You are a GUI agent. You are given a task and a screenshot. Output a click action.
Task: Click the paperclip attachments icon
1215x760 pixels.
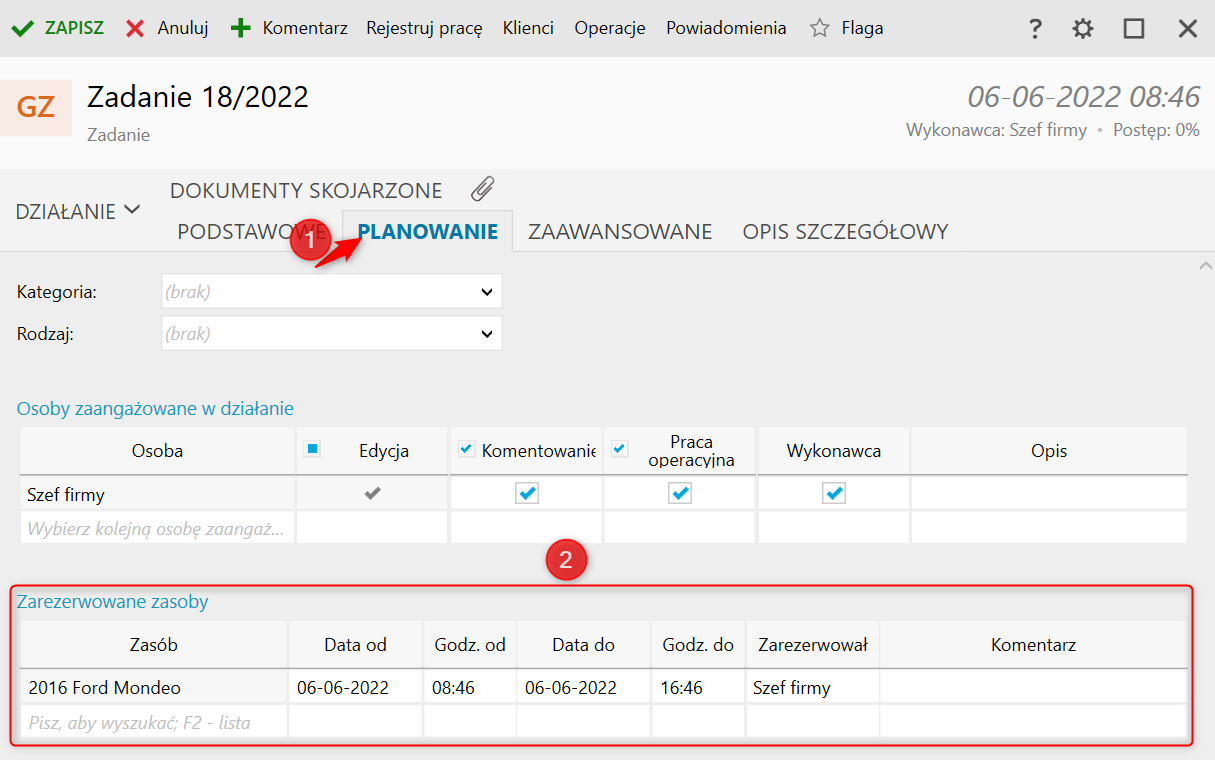483,188
